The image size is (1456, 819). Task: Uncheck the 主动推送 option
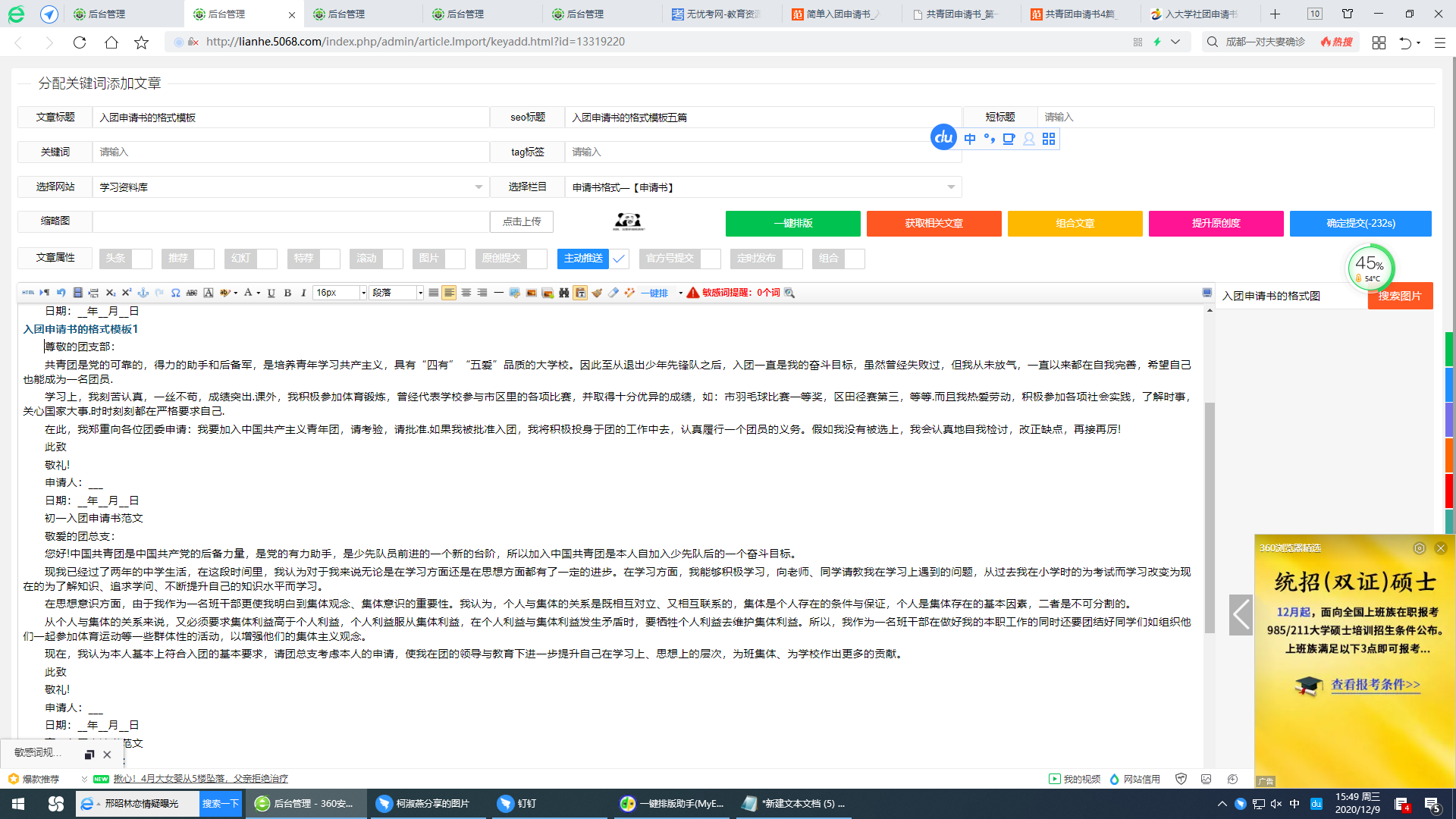[619, 259]
